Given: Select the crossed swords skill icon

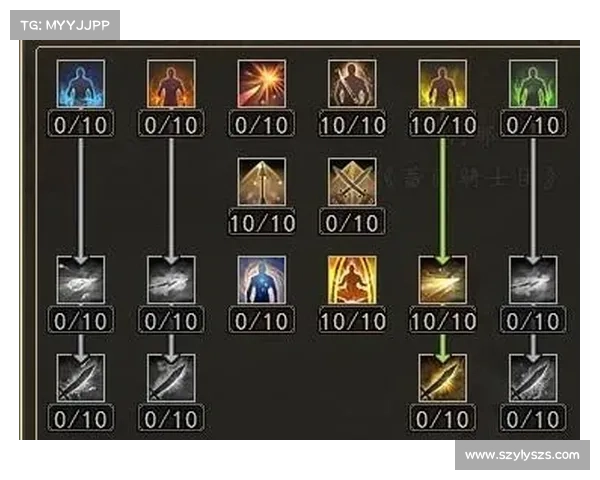Looking at the screenshot, I should 352,182.
